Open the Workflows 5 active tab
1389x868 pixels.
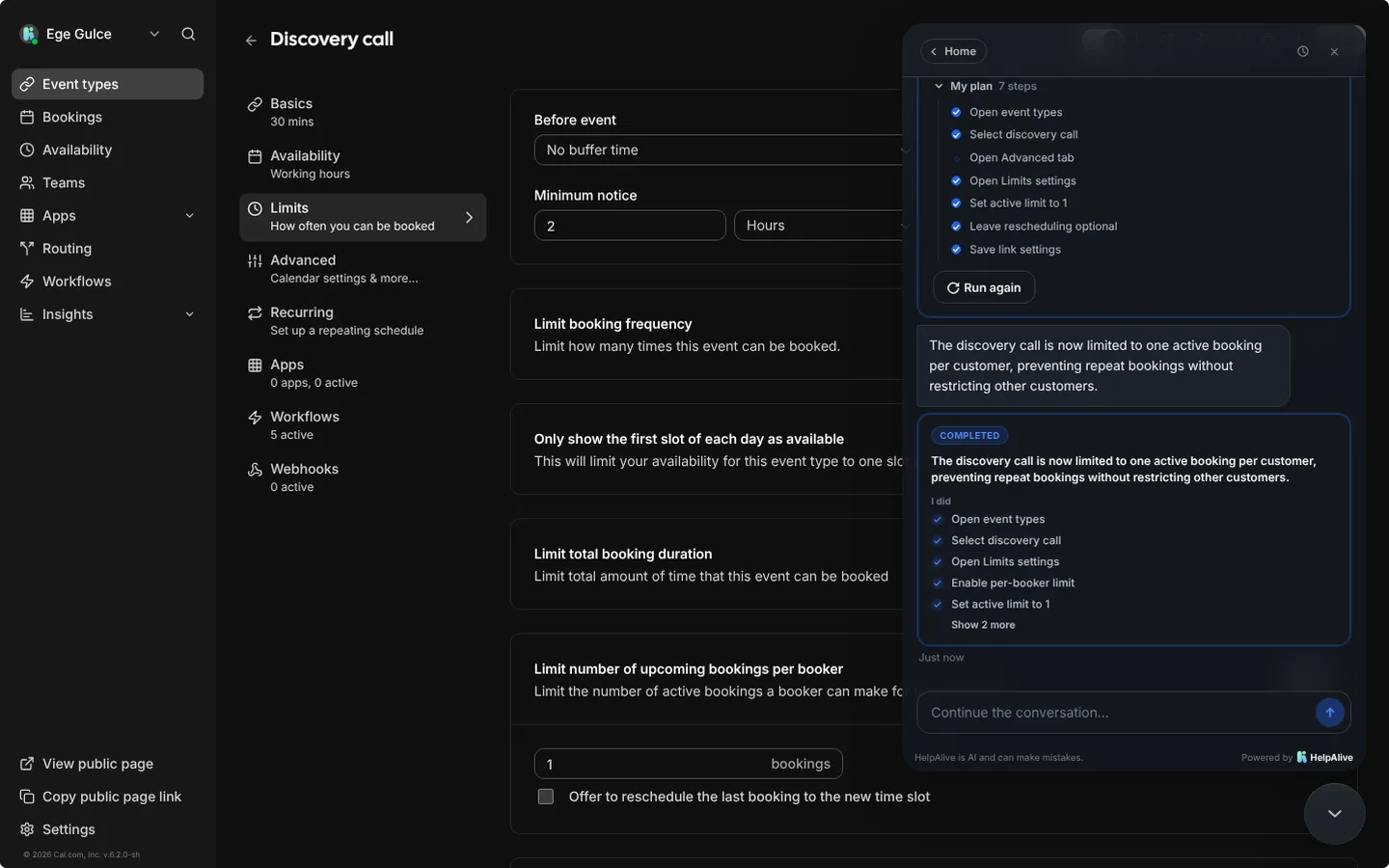[363, 424]
